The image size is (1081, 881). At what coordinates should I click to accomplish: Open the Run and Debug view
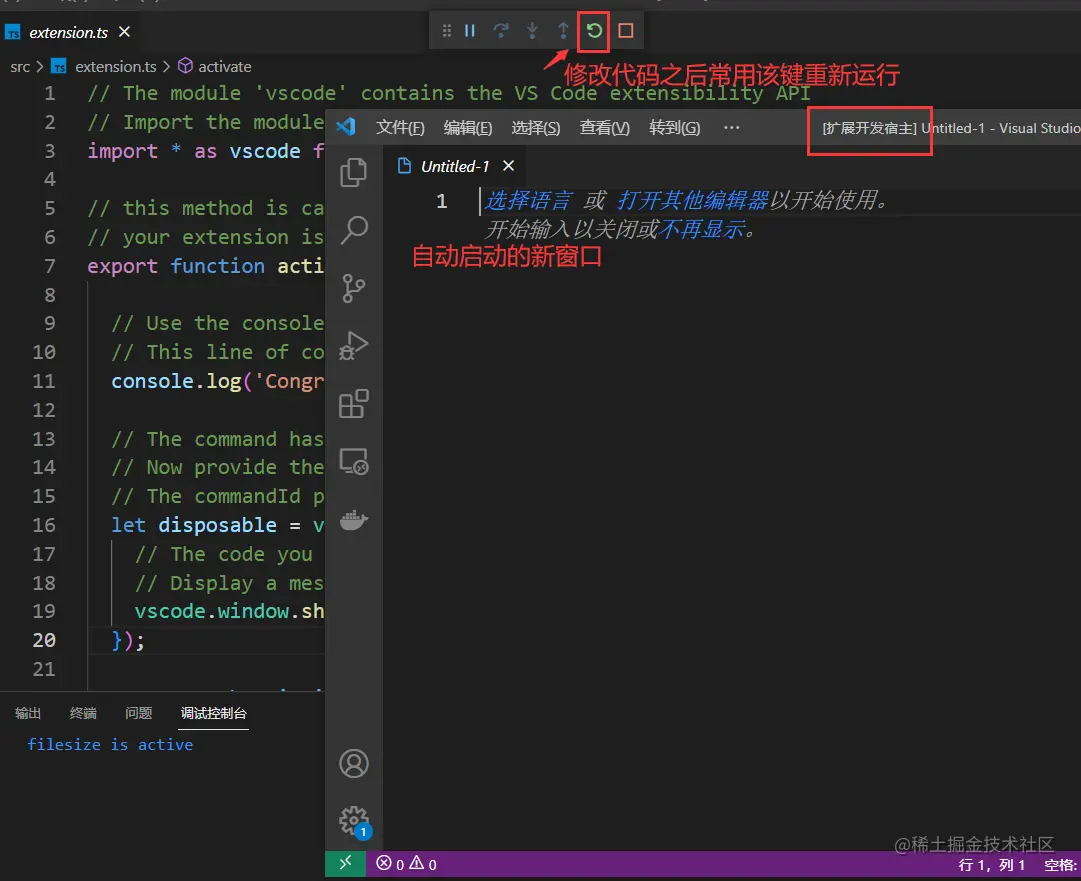[x=354, y=346]
